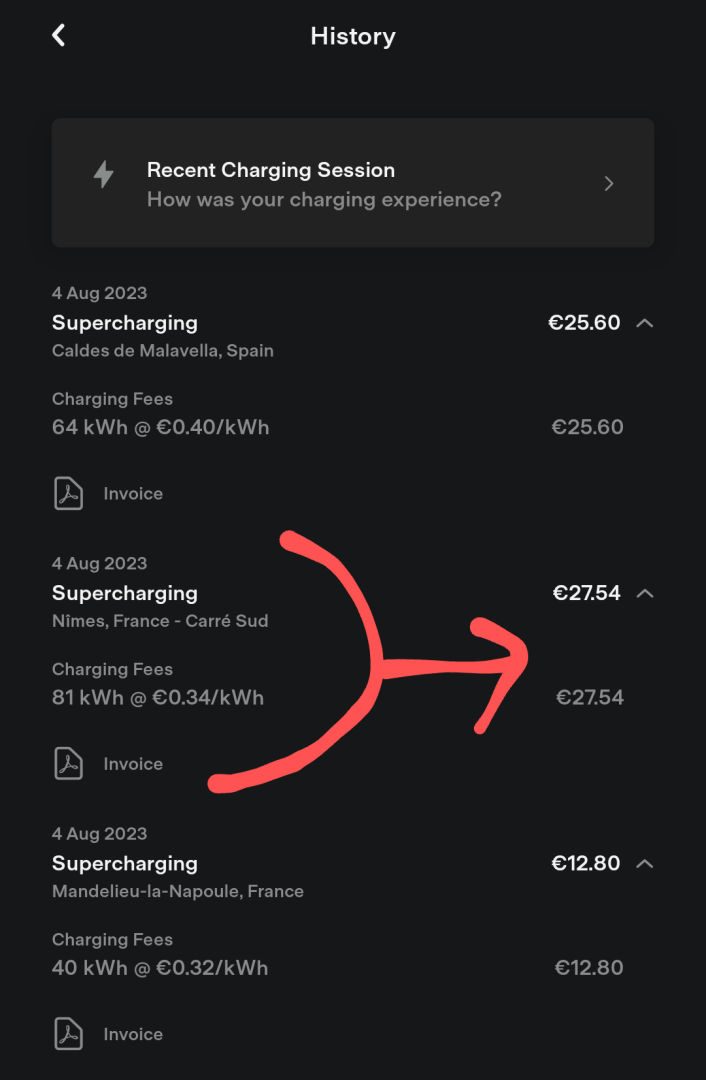Click the Invoice link for Mandelieu session

click(133, 1034)
